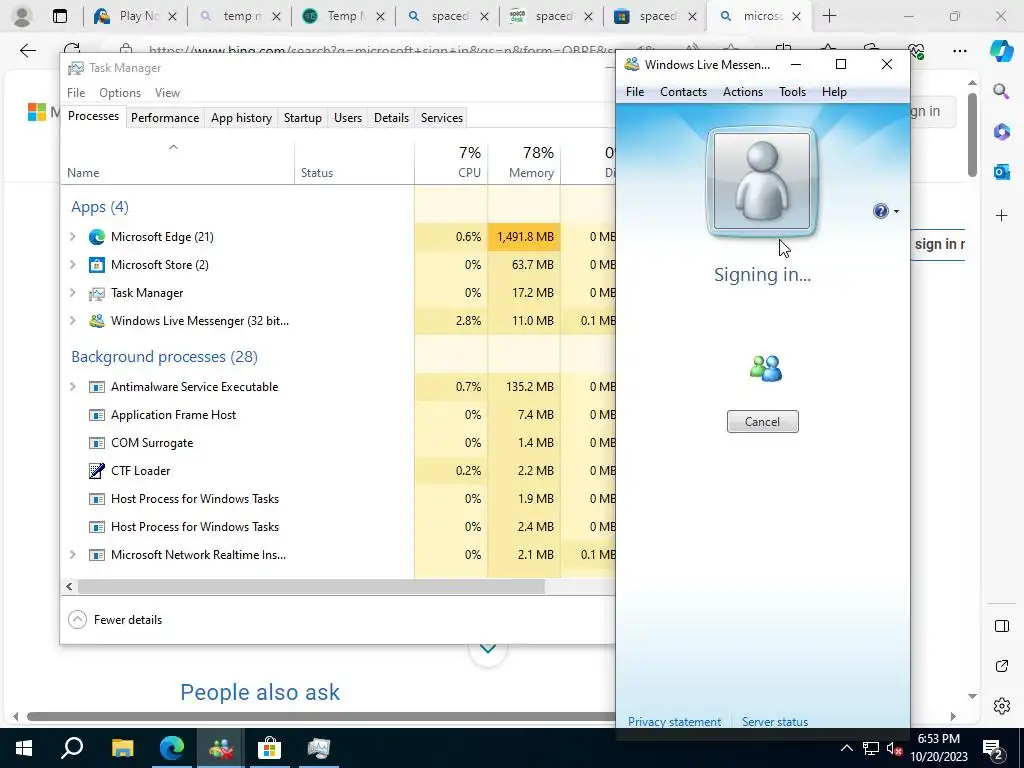Click the muted volume tray icon
Viewport: 1024px width, 768px height.
click(894, 748)
